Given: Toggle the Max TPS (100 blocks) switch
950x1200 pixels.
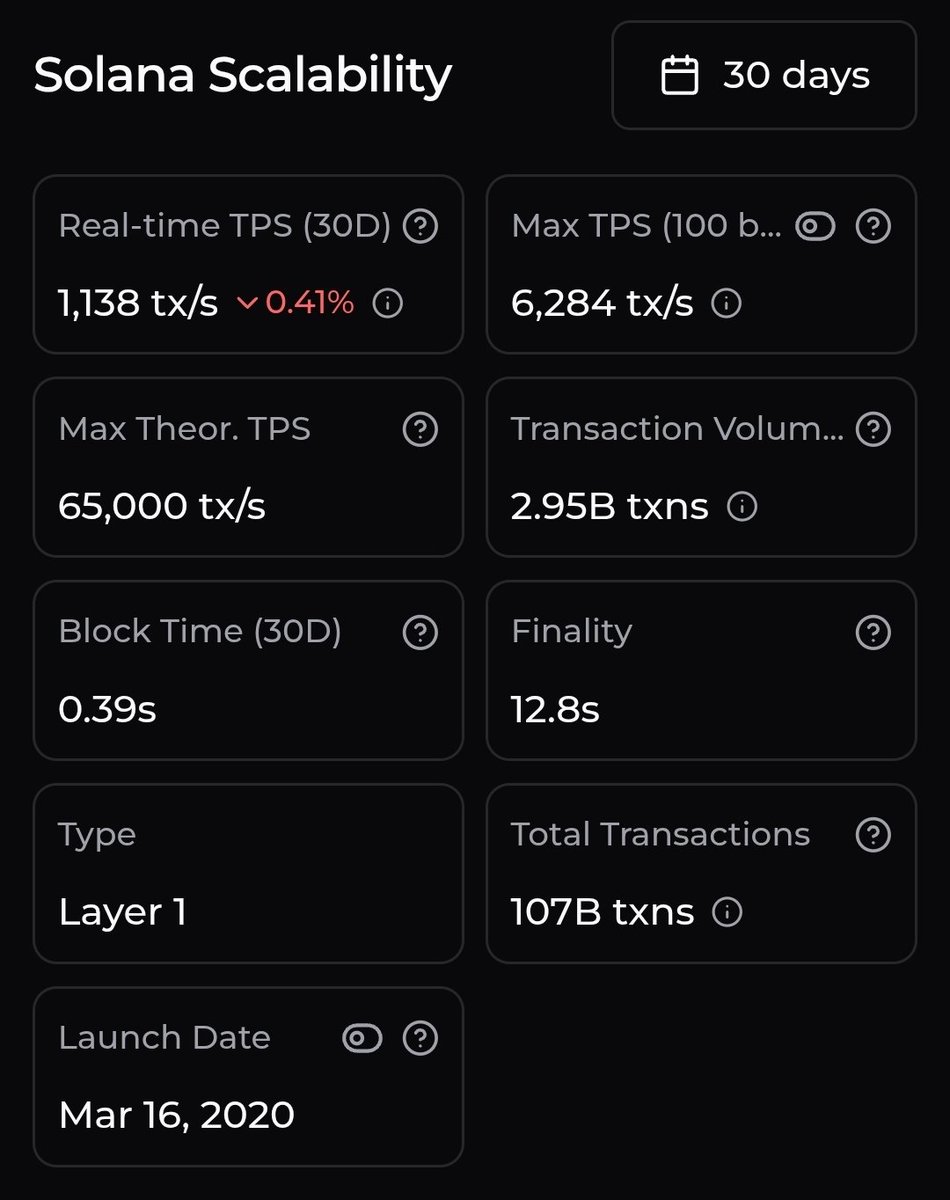Looking at the screenshot, I should [x=815, y=227].
